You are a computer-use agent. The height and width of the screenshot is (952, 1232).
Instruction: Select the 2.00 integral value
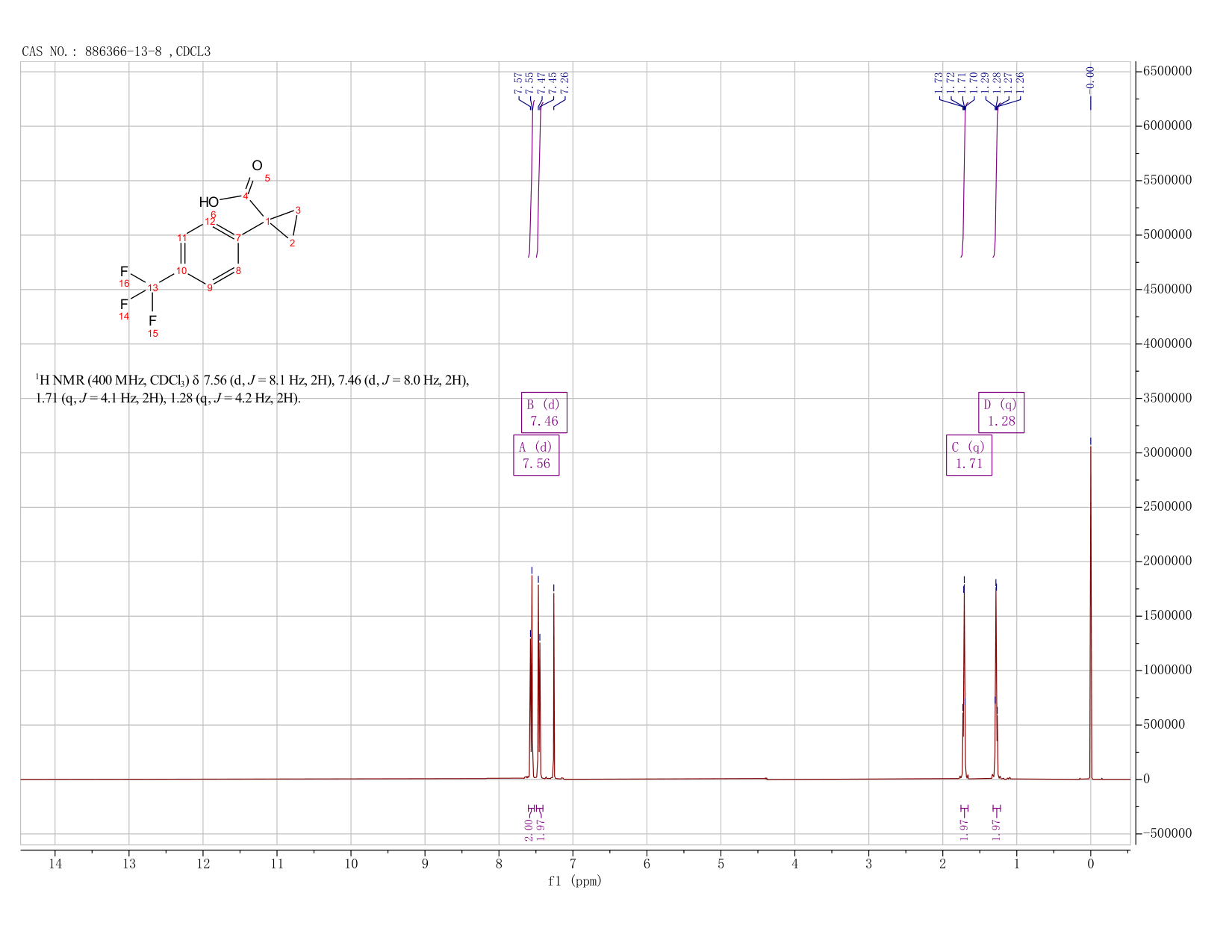point(529,830)
